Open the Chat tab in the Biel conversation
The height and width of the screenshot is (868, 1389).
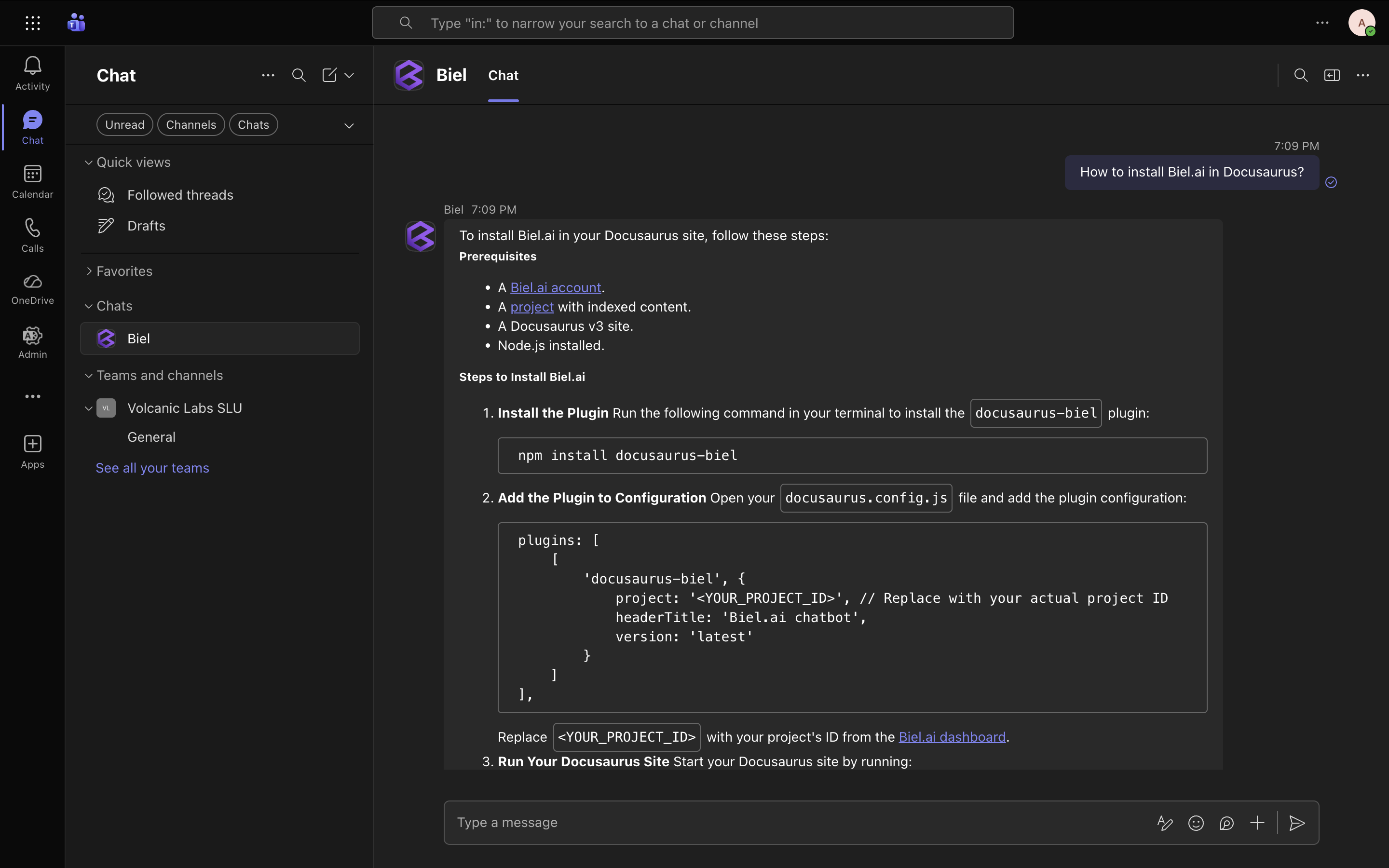click(x=503, y=75)
